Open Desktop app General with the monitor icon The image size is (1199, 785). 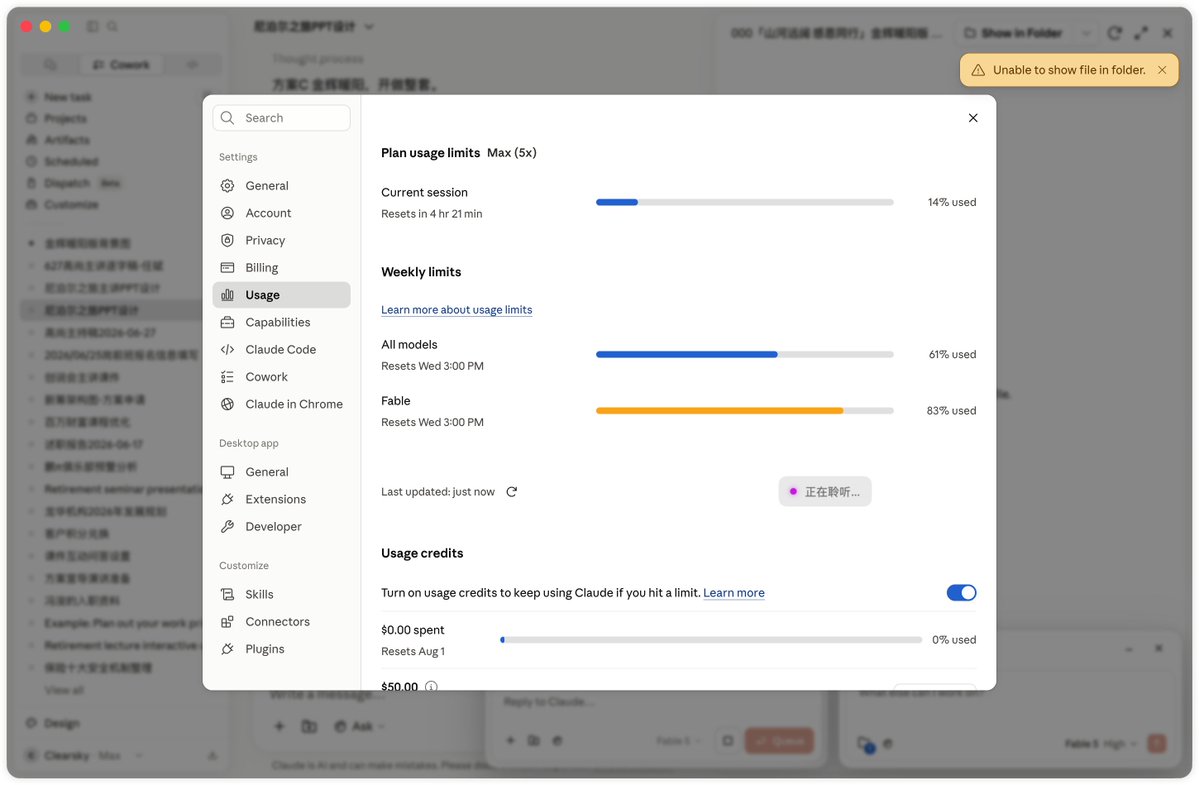point(281,472)
